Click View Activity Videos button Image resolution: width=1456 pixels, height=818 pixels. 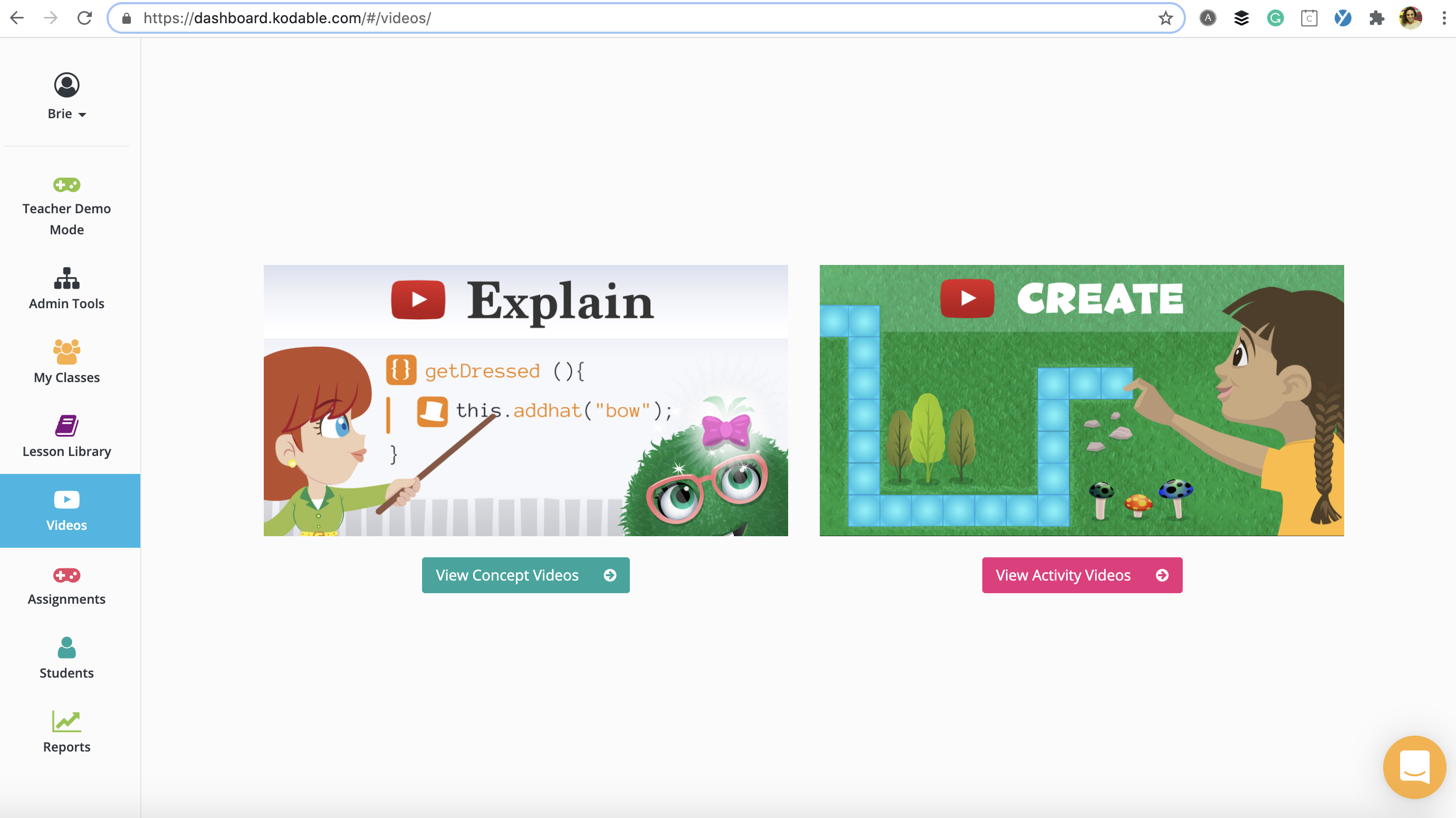pyautogui.click(x=1081, y=575)
